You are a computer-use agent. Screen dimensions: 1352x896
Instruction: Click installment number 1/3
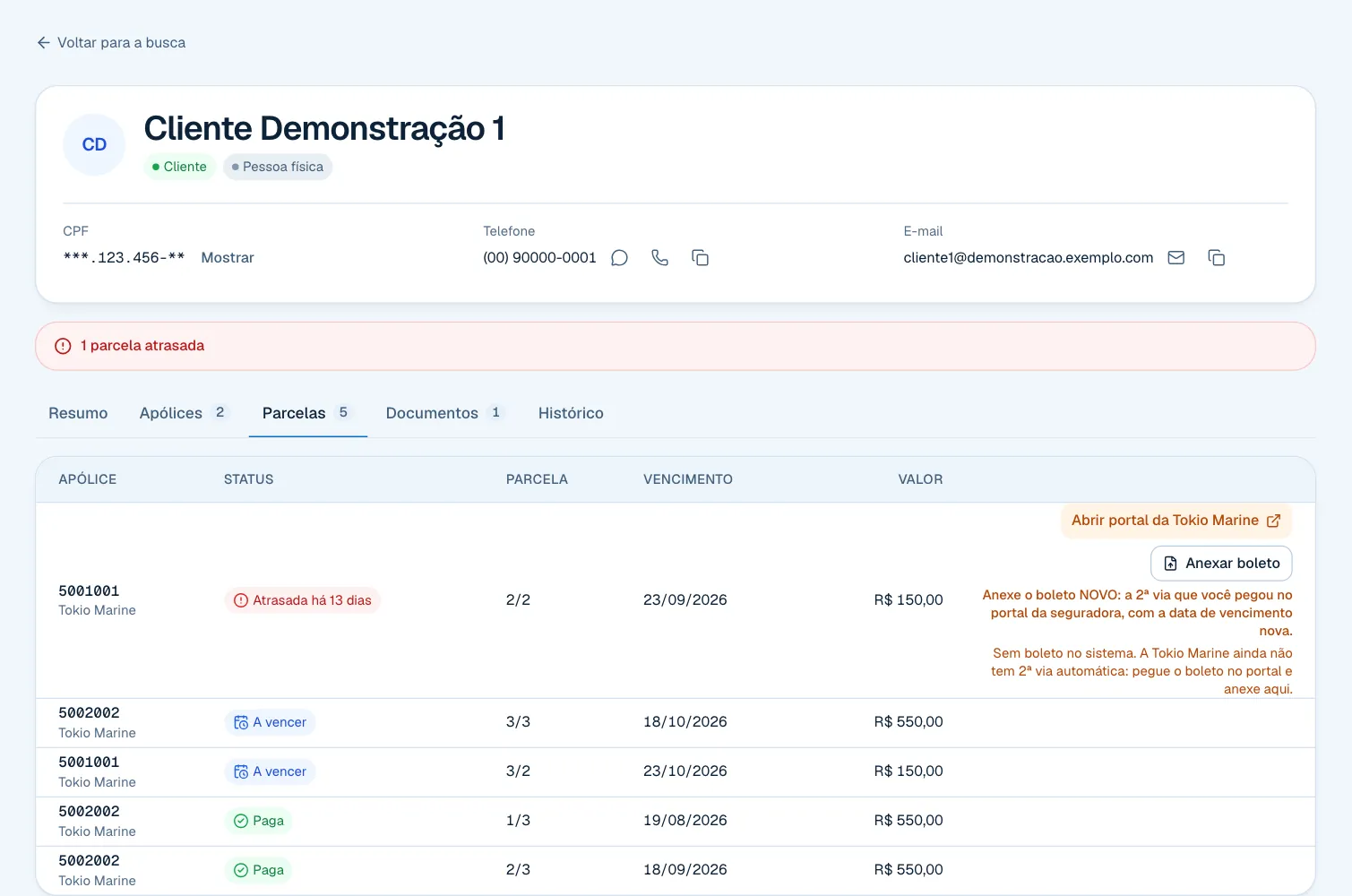click(x=518, y=821)
